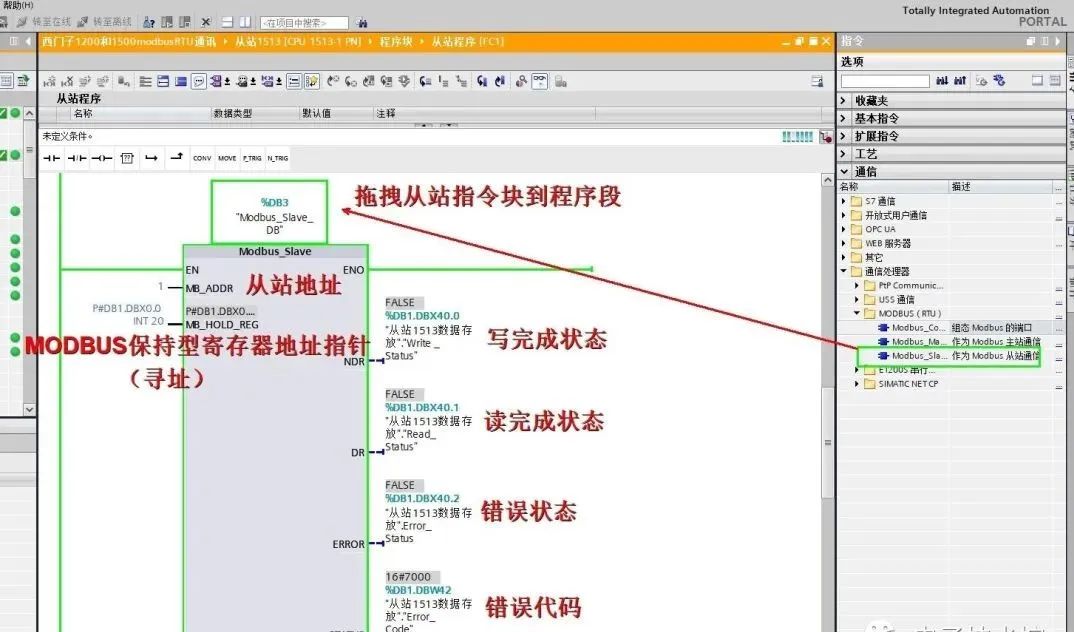The image size is (1074, 632).
Task: Toggle the highlighted notepad toolbar icon
Action: [x=312, y=81]
